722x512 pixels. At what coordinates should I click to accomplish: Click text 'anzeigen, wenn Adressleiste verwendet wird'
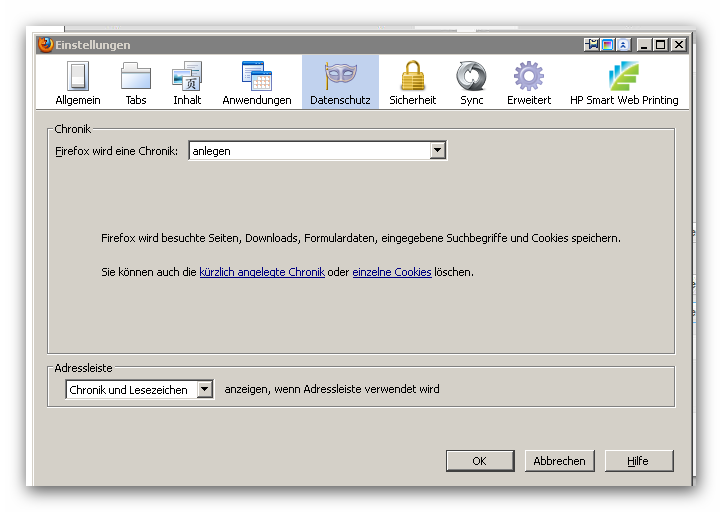[x=332, y=389]
